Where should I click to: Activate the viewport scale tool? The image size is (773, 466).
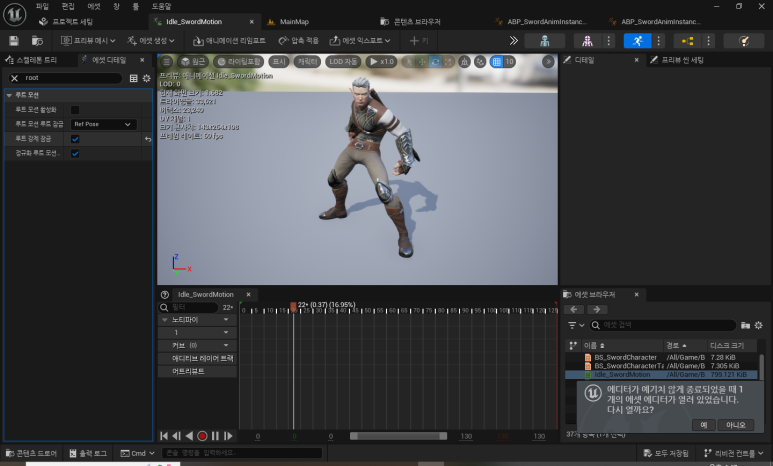(448, 62)
